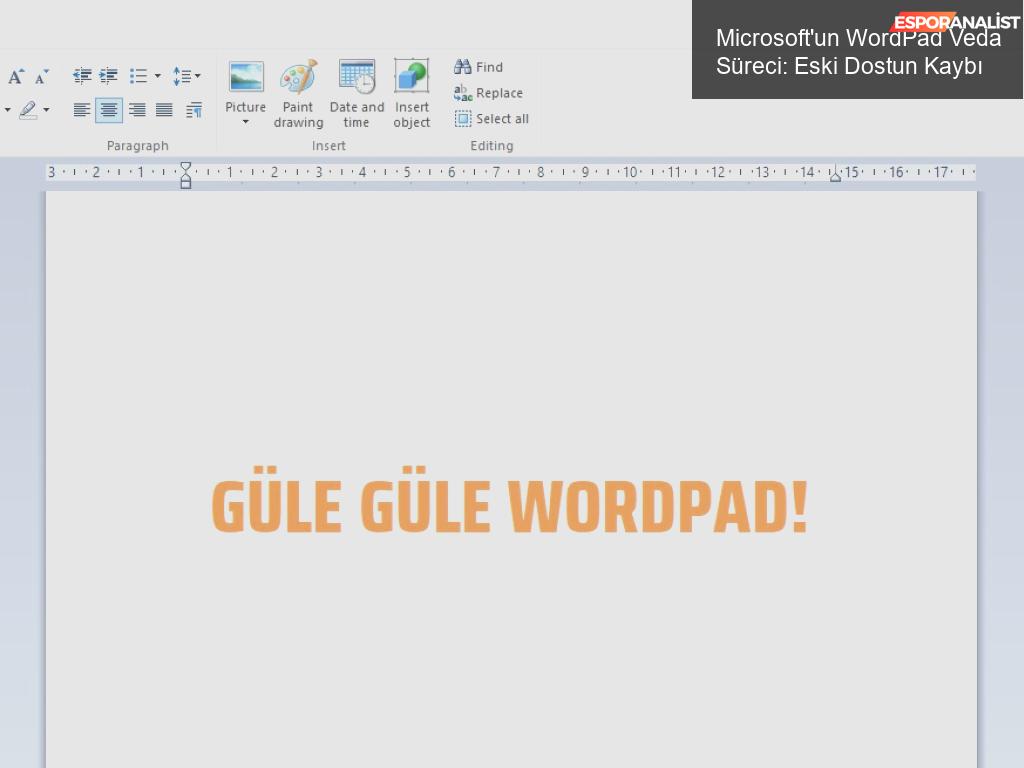Click the Shrink font icon

pyautogui.click(x=41, y=77)
